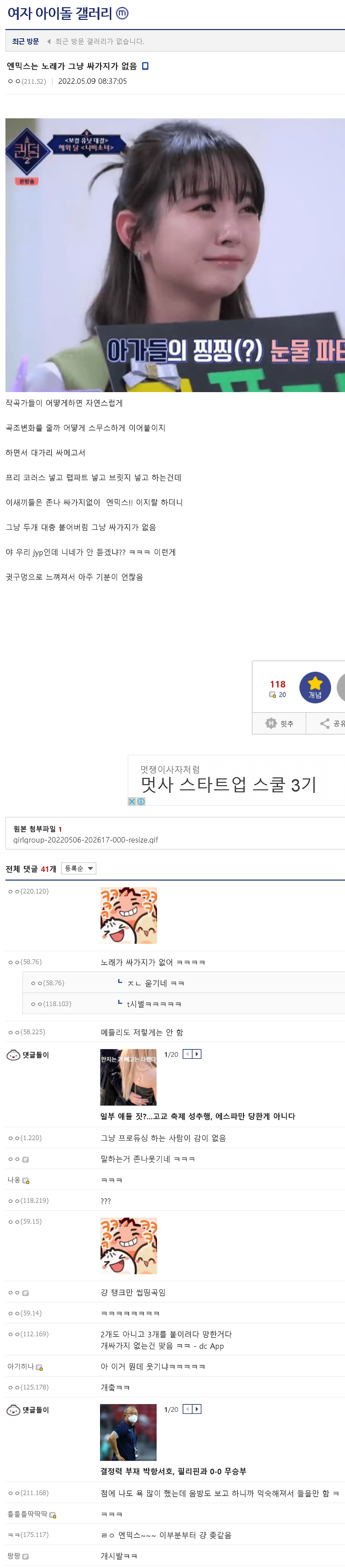Close the ad with the X icon
The image size is (345, 1568).
pos(132,801)
